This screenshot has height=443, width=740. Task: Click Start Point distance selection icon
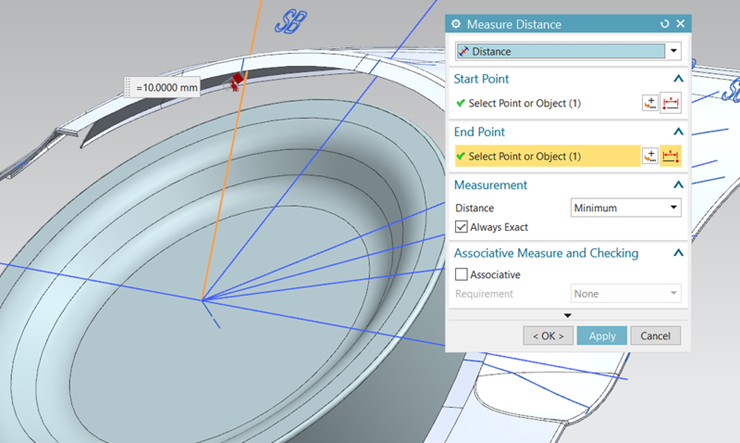(670, 103)
